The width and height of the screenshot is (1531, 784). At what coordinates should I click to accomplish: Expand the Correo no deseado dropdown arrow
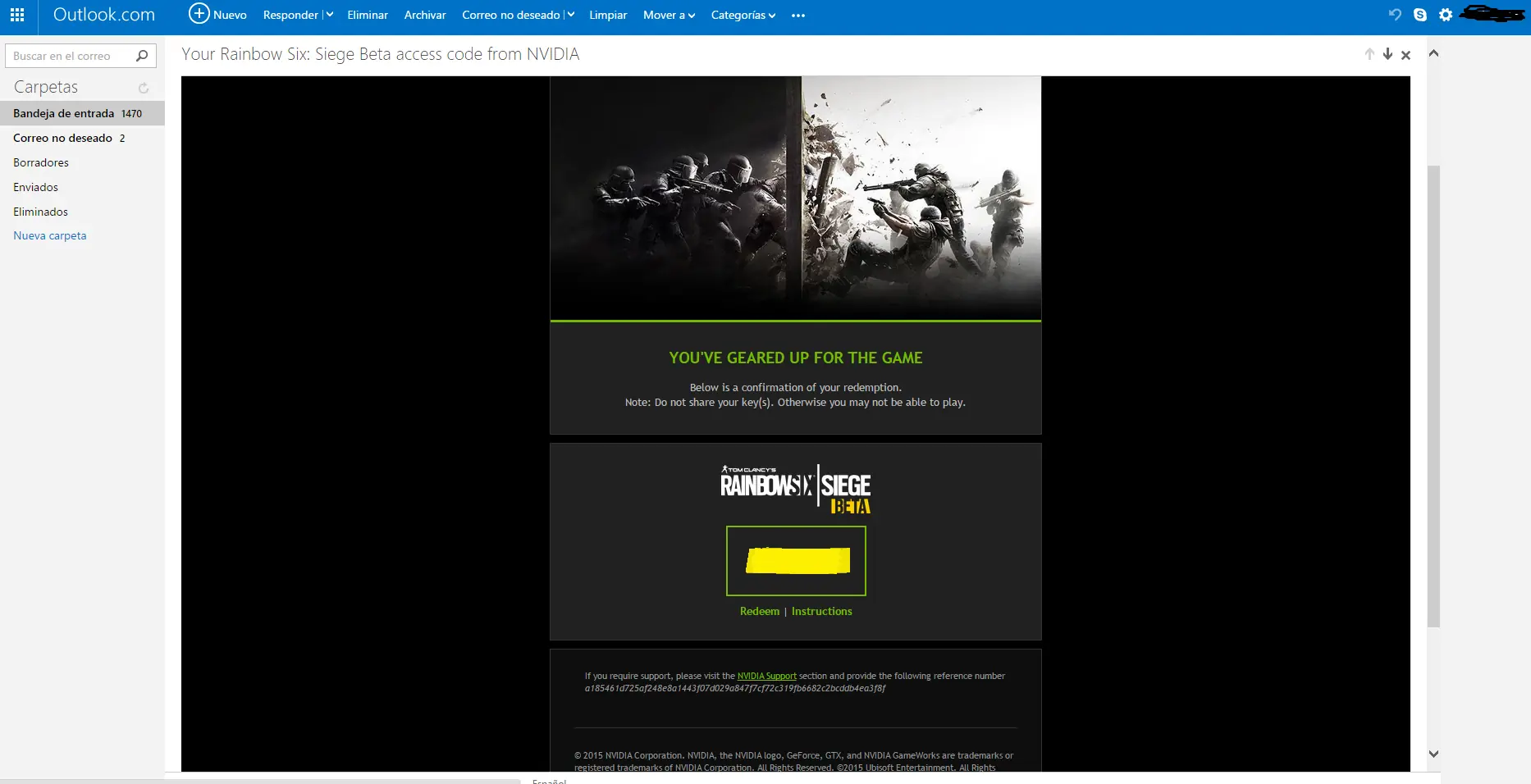[x=570, y=15]
